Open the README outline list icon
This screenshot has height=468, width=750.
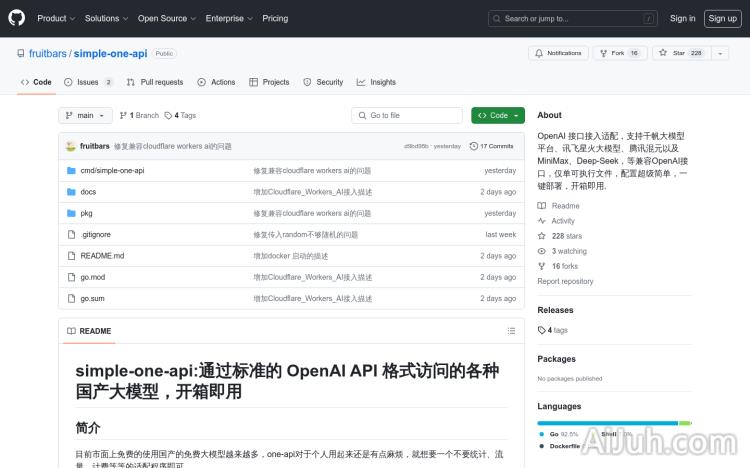[511, 331]
